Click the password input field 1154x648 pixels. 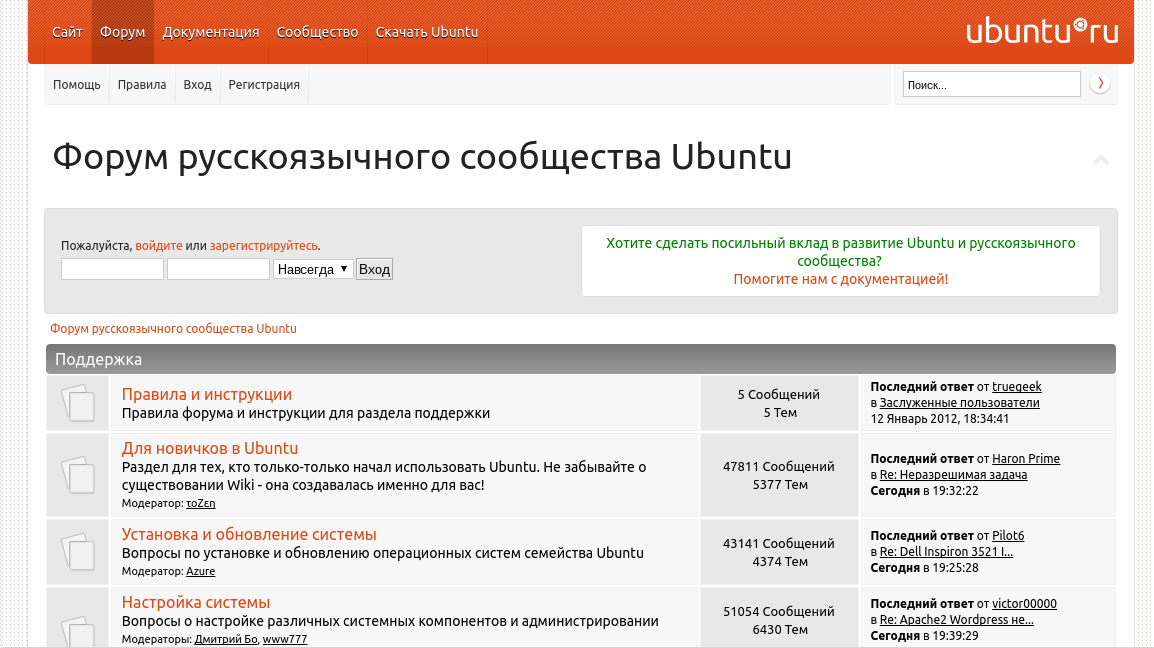coord(218,270)
